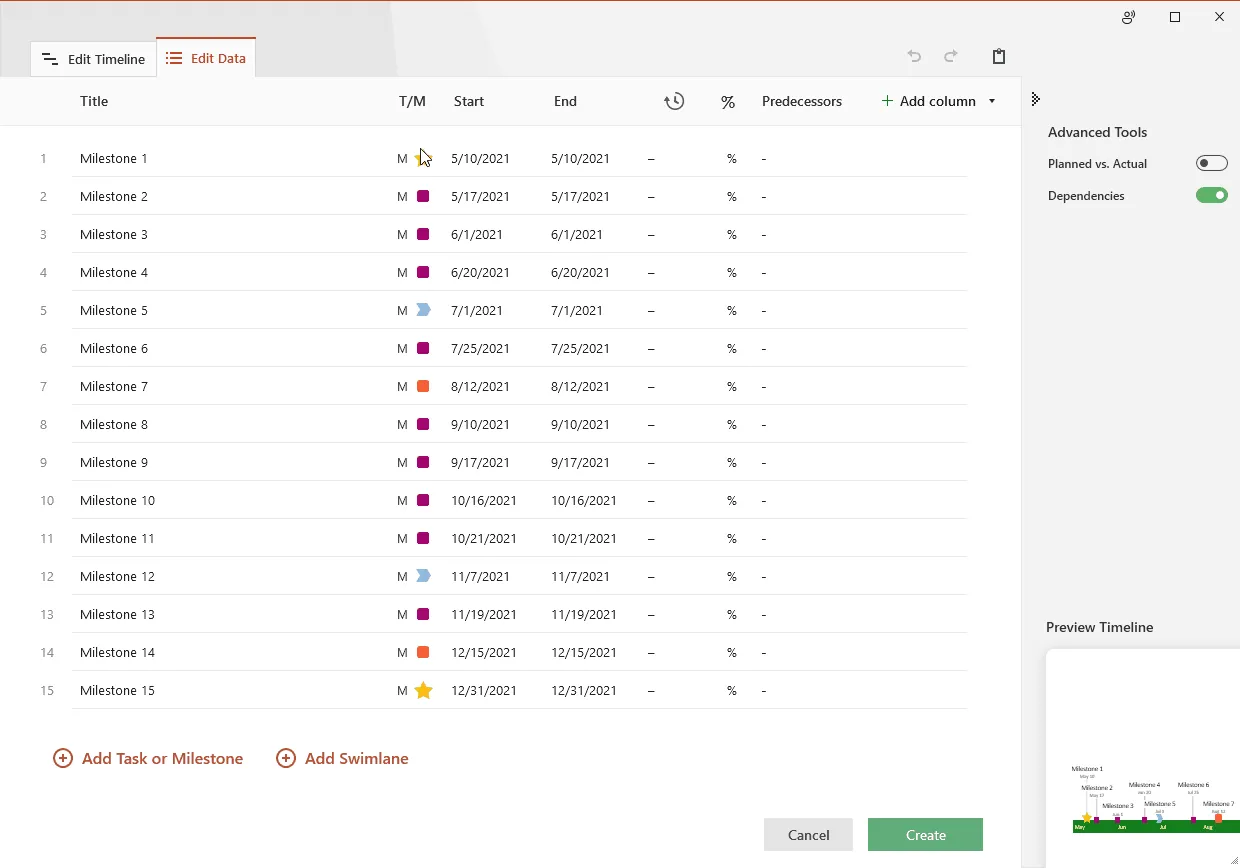This screenshot has width=1240, height=868.
Task: Click the feedback person icon in title bar
Action: [1128, 17]
